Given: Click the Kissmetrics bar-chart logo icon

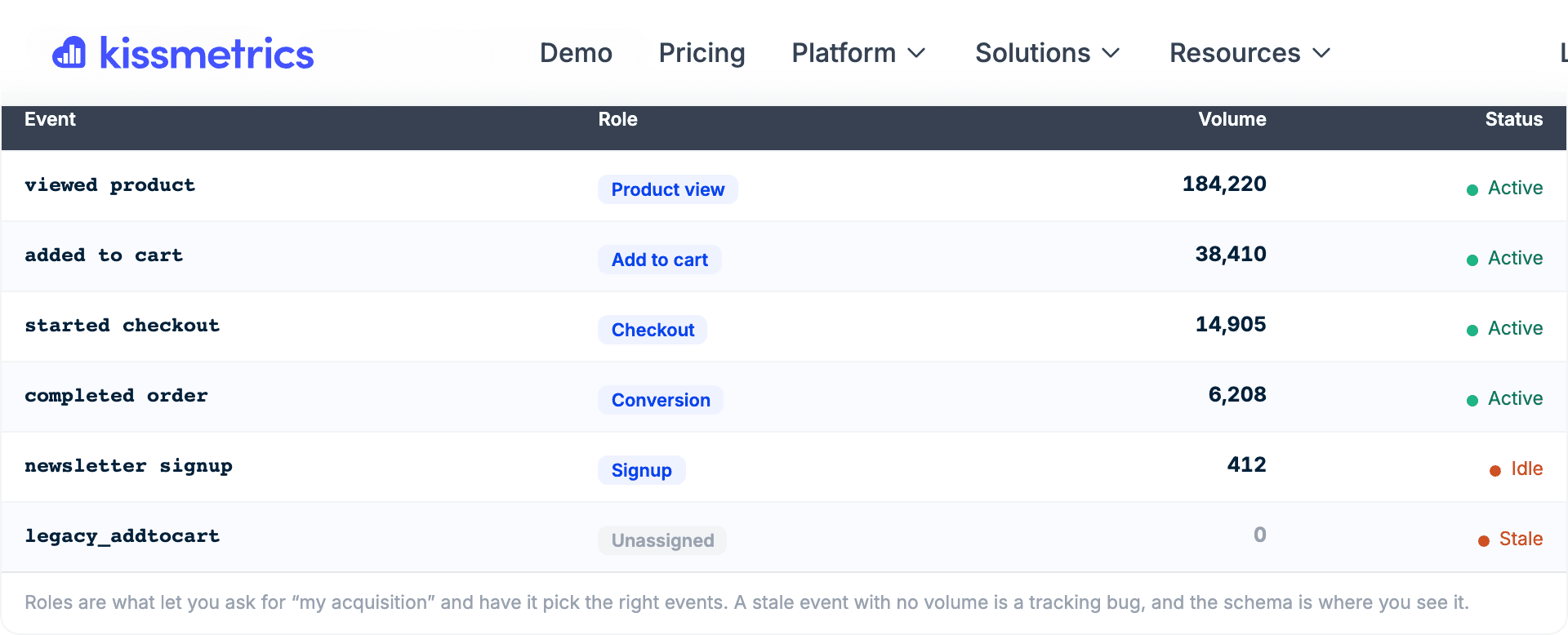Looking at the screenshot, I should 69,53.
